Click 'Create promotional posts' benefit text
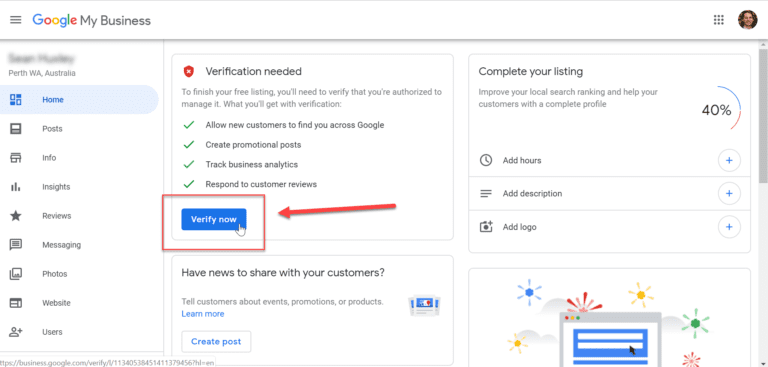Screen dimensions: 768x367 coord(253,145)
